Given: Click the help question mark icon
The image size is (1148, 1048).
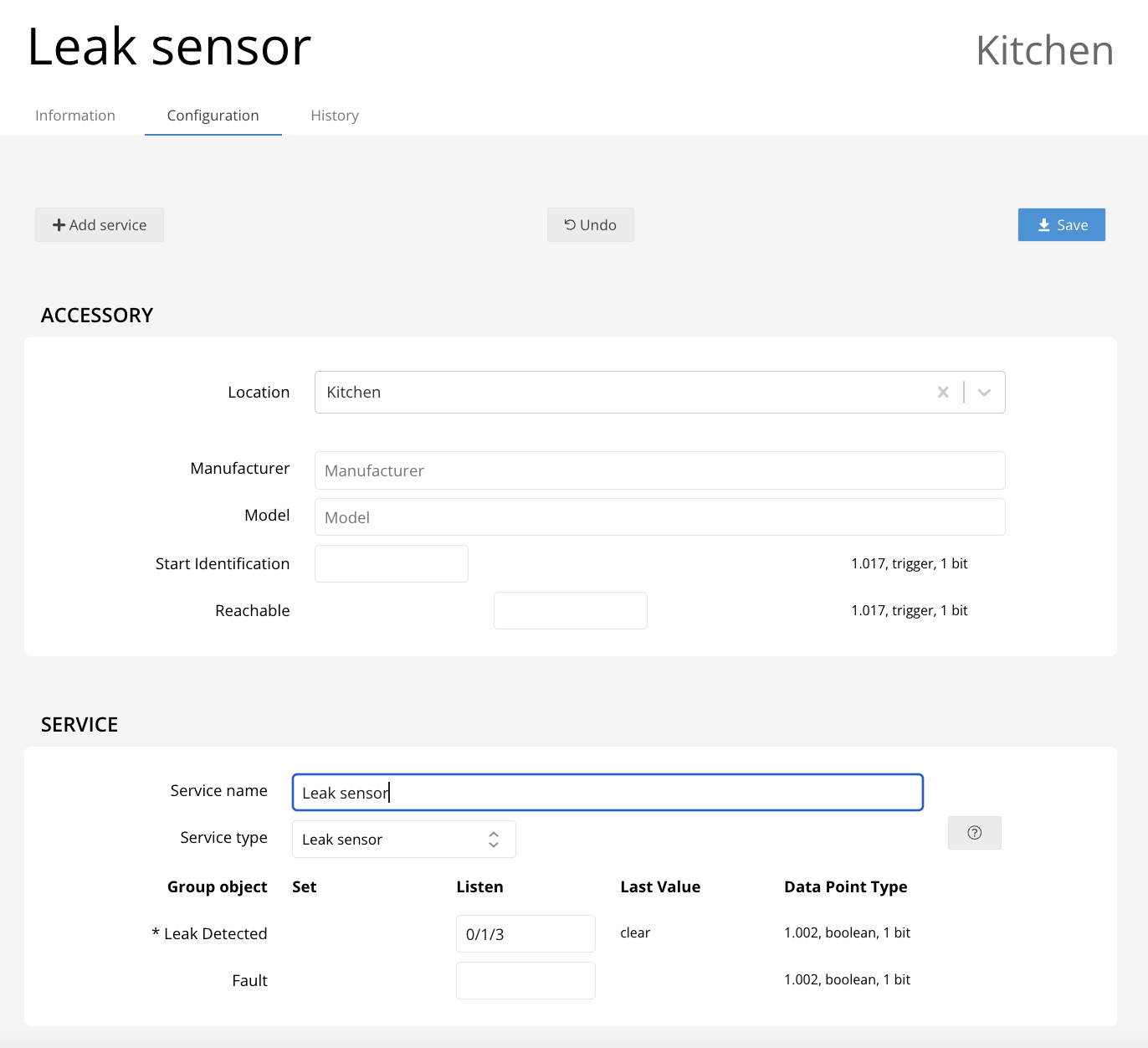Looking at the screenshot, I should tap(974, 833).
